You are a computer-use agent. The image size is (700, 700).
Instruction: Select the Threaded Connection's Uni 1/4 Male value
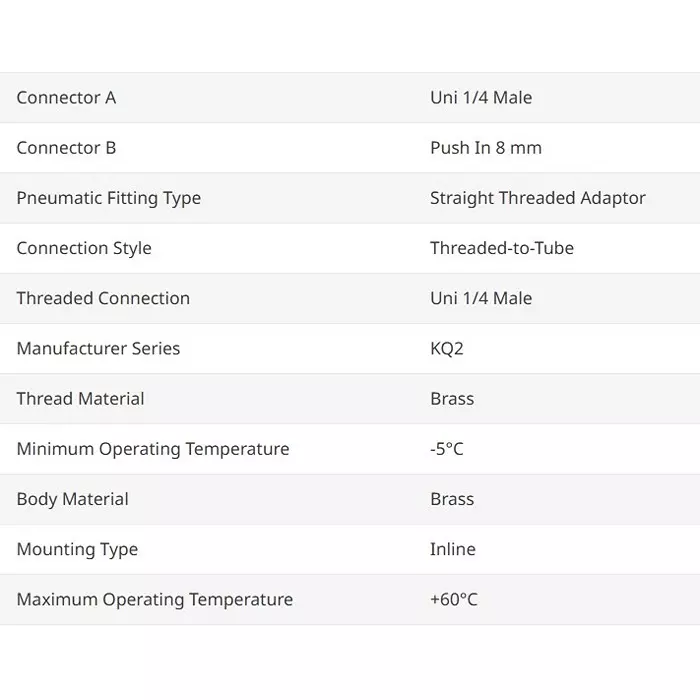click(x=481, y=298)
